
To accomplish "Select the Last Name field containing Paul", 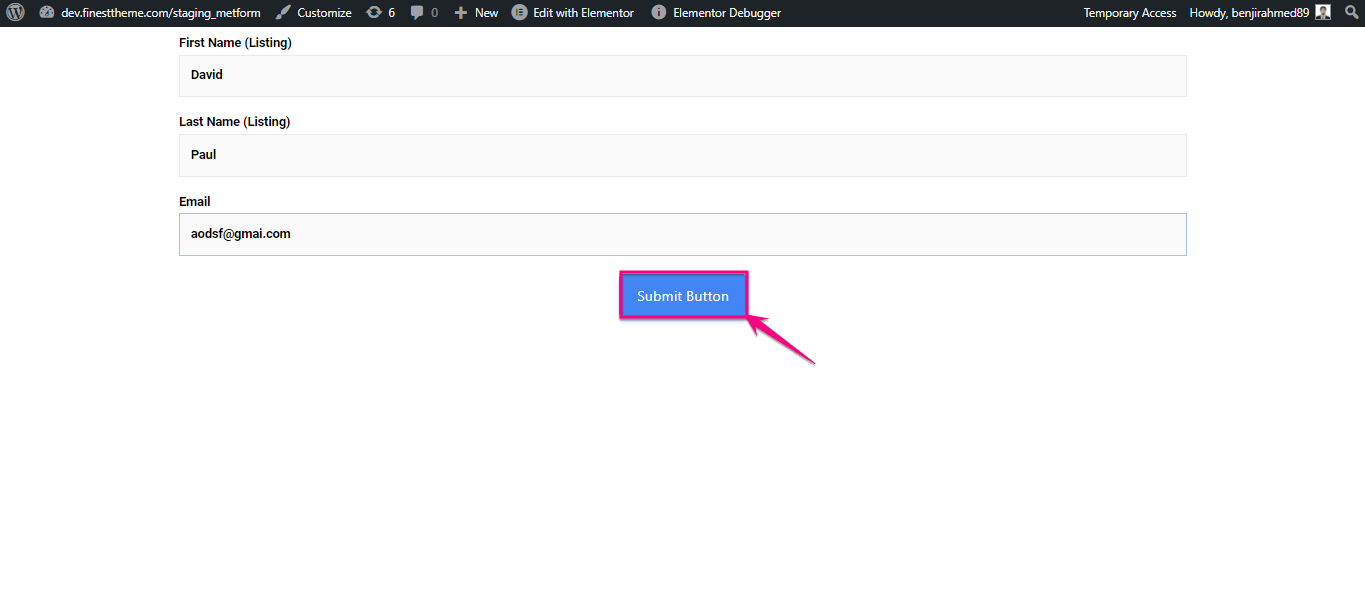I will pyautogui.click(x=683, y=155).
